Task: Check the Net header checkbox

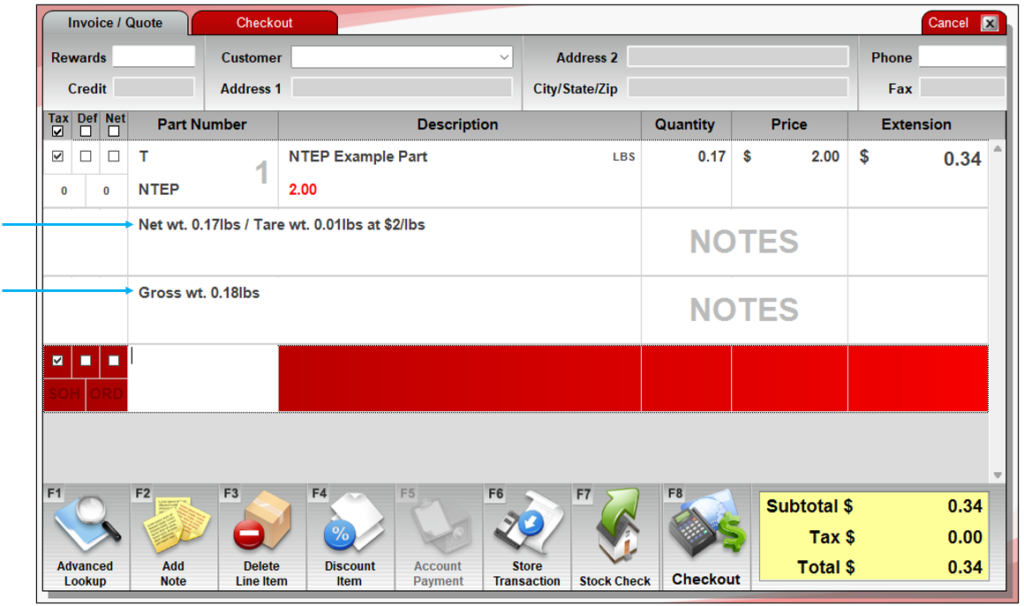Action: click(114, 131)
